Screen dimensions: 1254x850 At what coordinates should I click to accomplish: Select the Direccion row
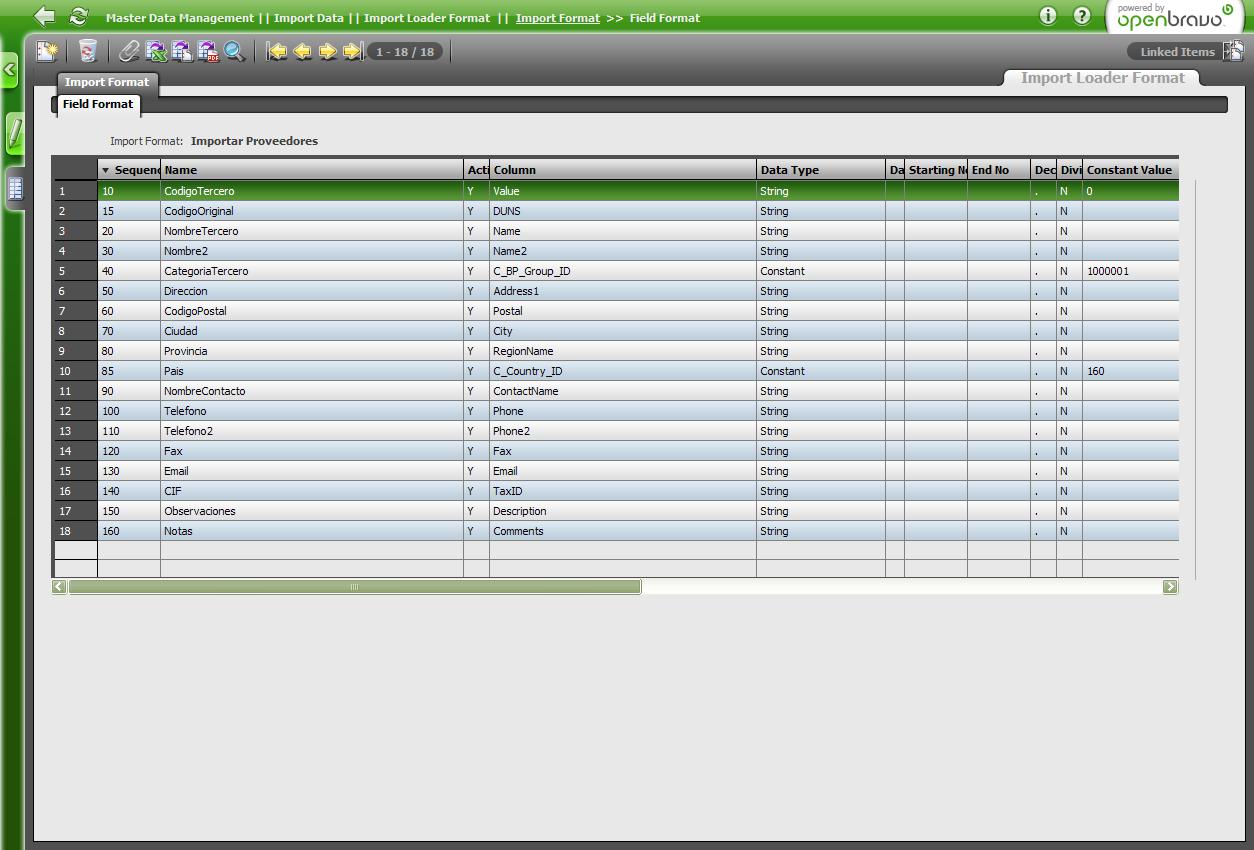[x=616, y=291]
